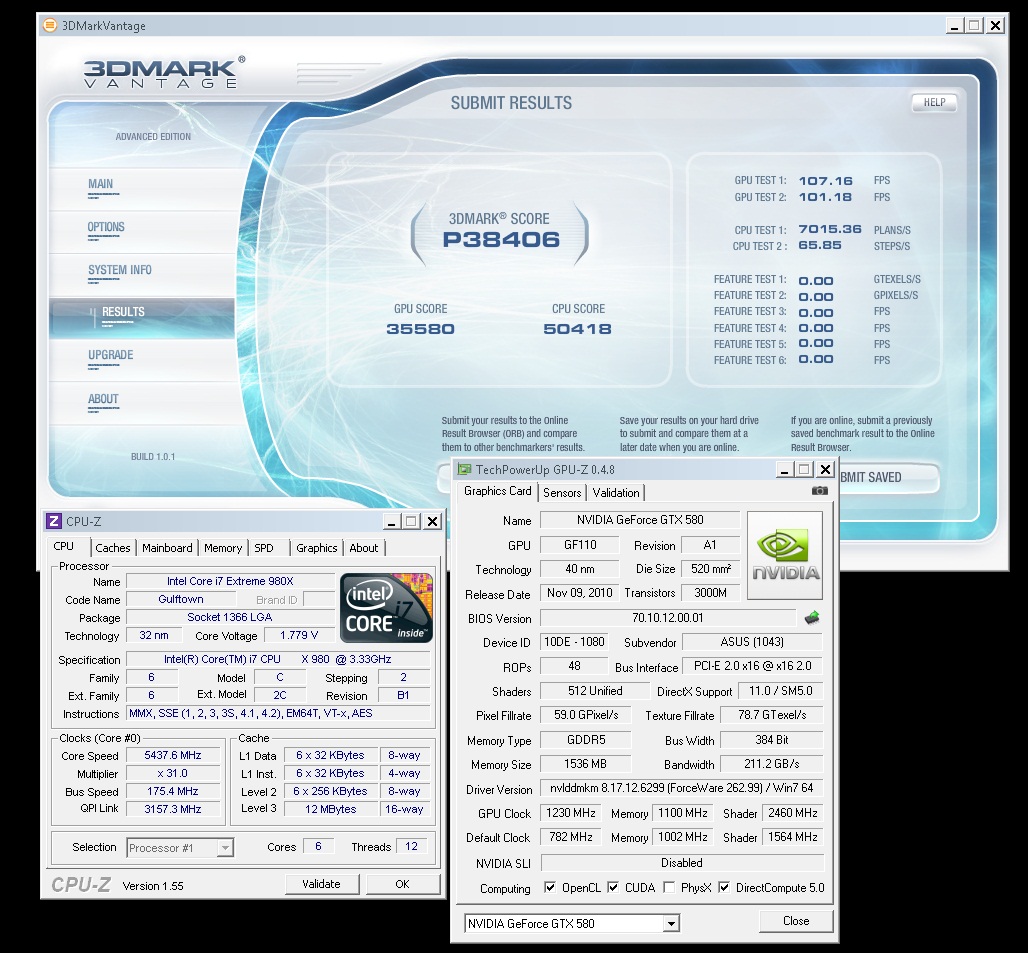Enable the PhysX checkbox
Viewport: 1028px width, 953px height.
pos(668,888)
